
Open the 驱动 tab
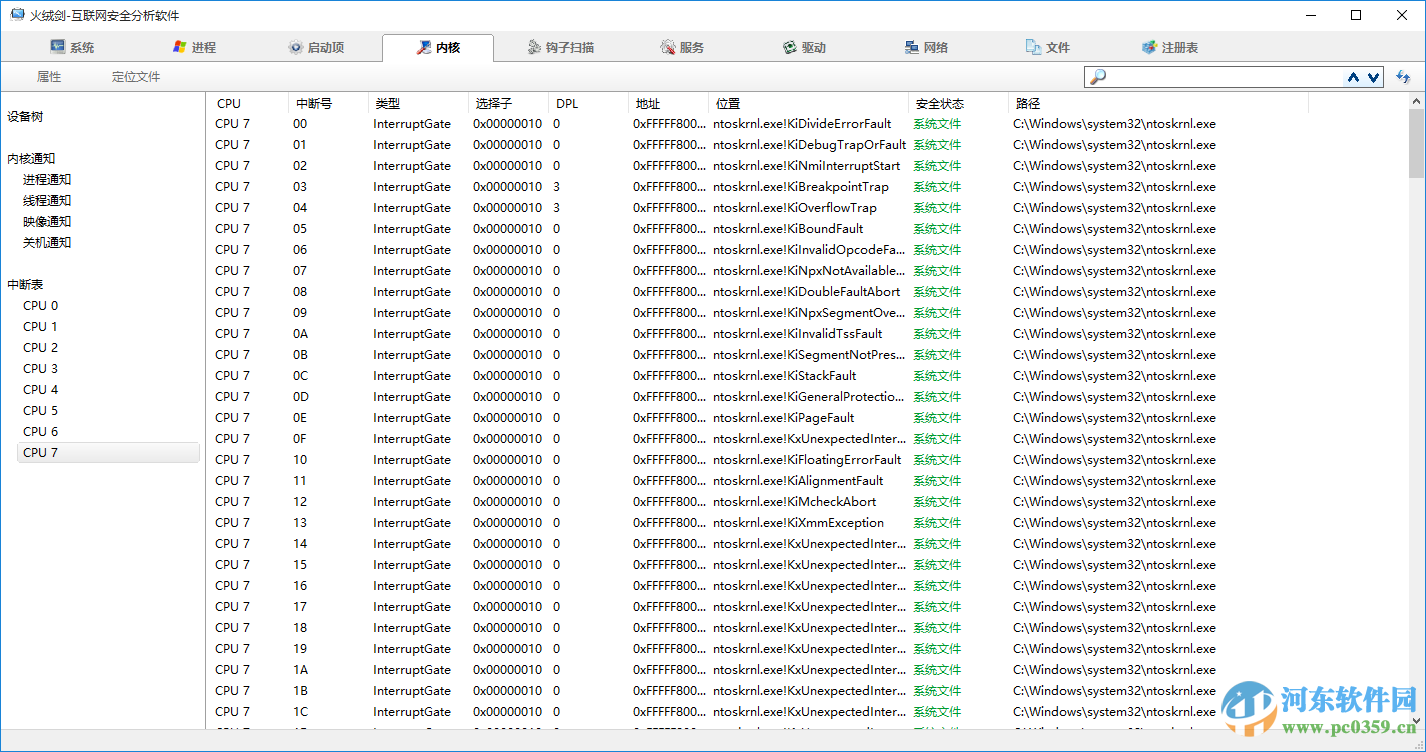(804, 47)
